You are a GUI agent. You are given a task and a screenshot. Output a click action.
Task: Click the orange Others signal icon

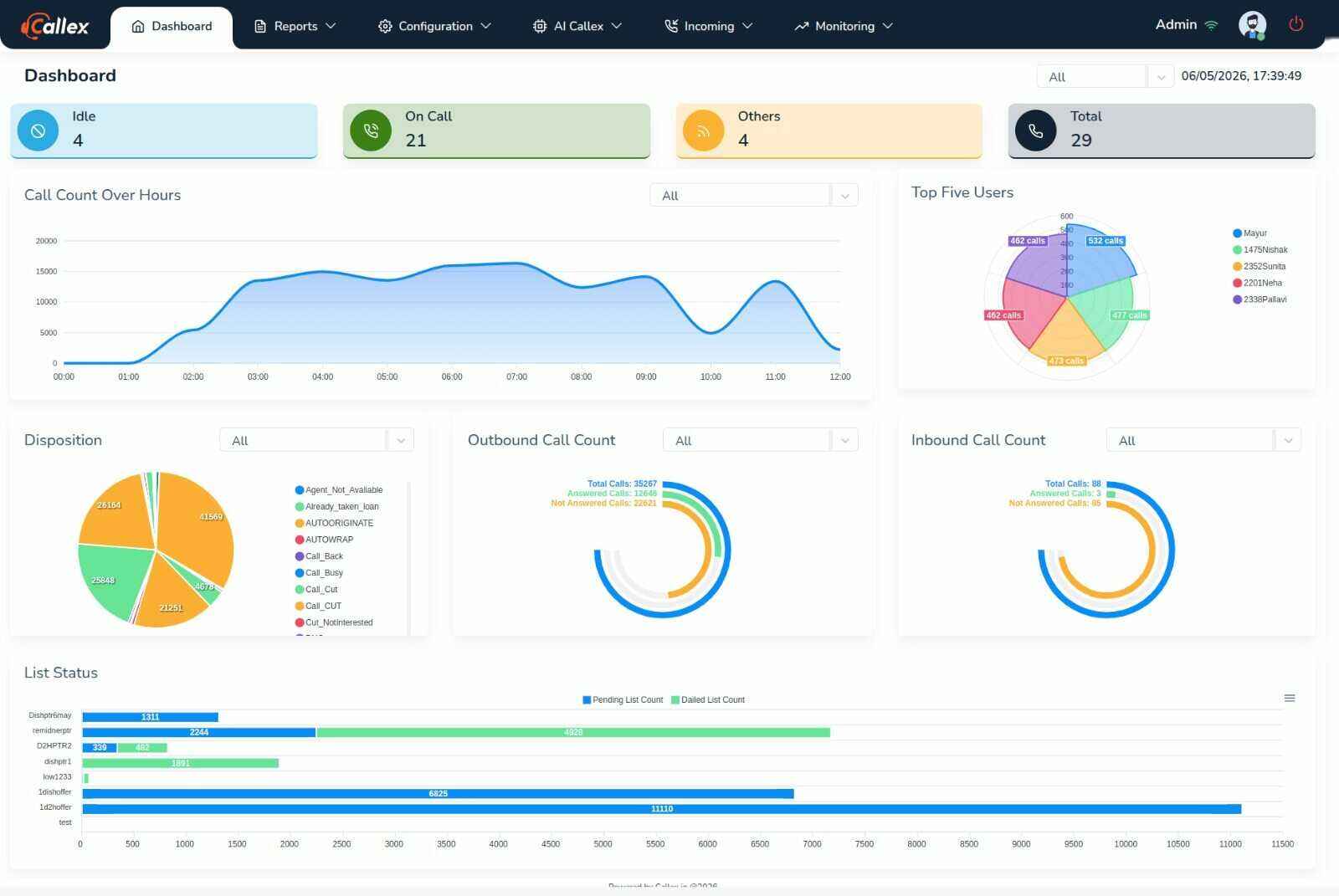pos(703,131)
